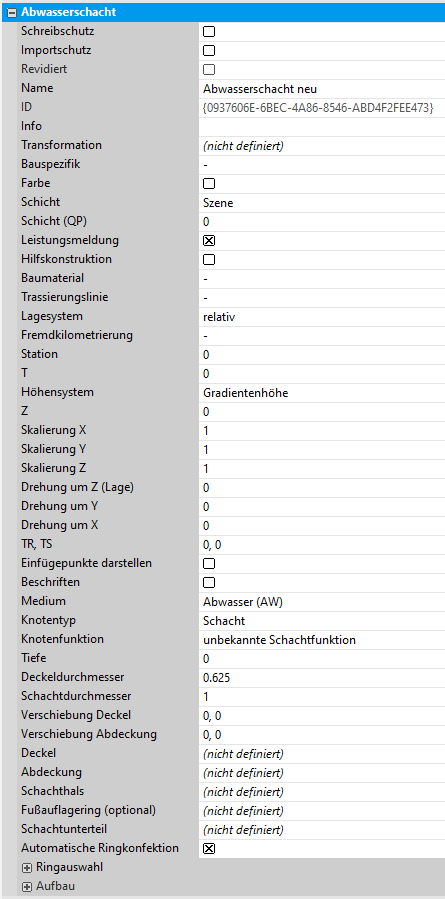Edit the Name field 'Abwasserschacht neu'

point(322,89)
